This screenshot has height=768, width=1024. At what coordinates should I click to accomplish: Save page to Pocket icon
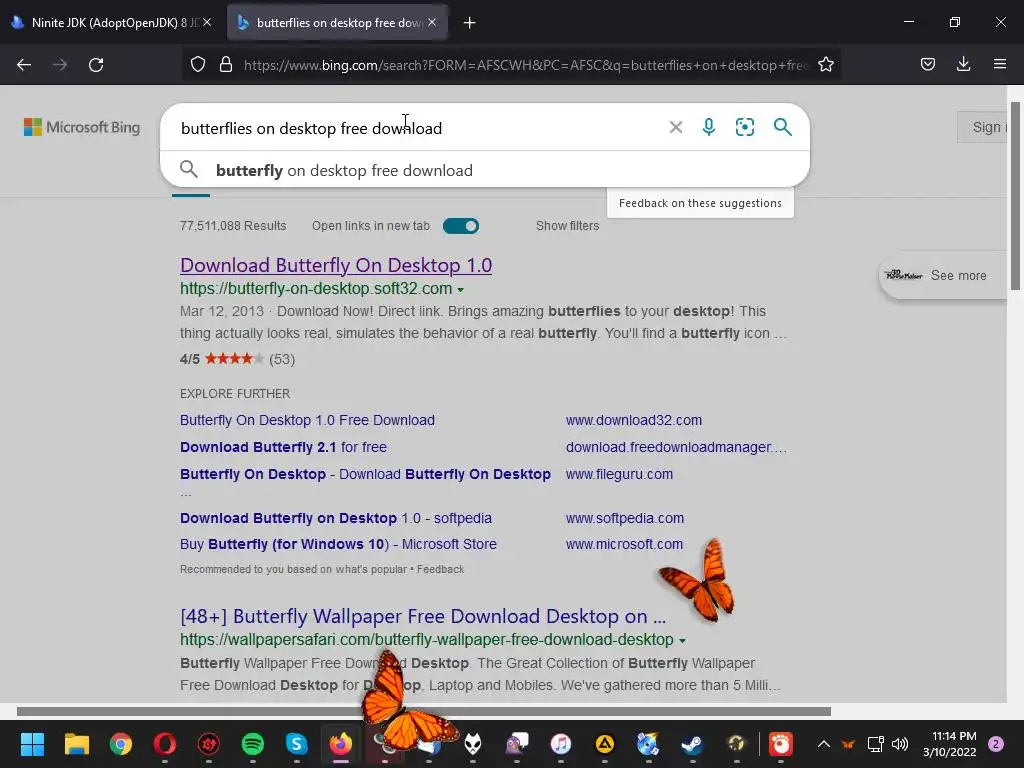(927, 64)
